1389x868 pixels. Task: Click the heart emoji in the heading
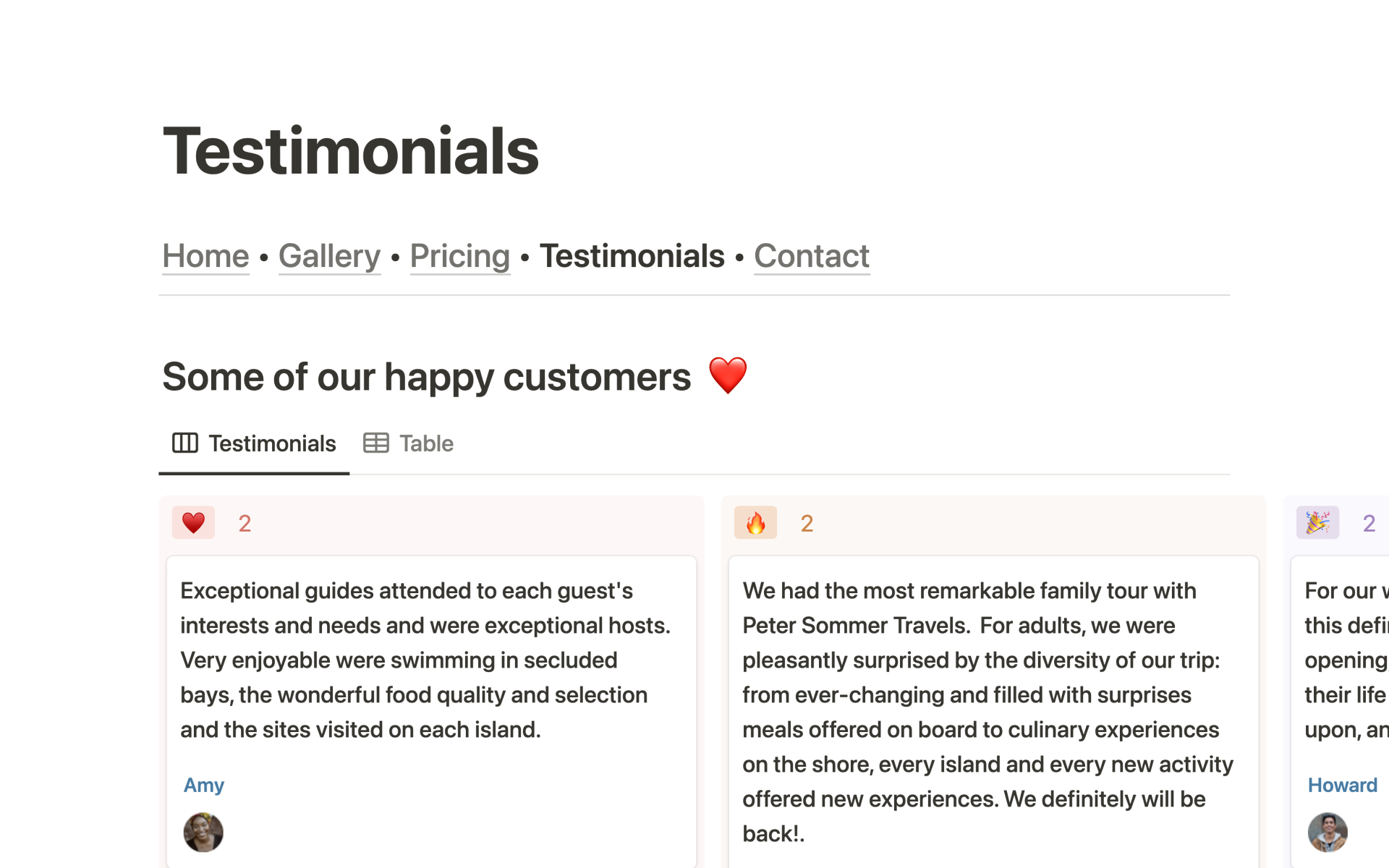(727, 375)
